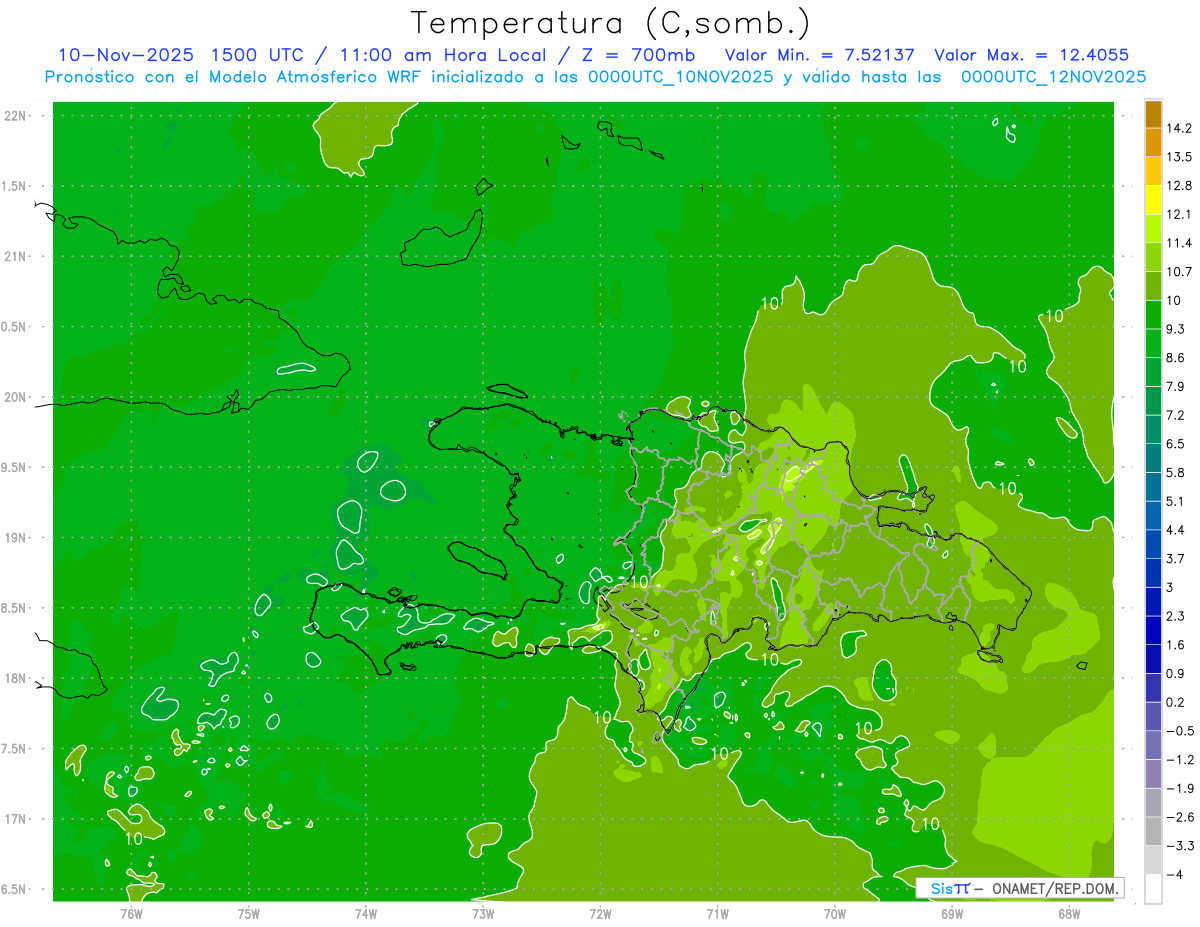Viewport: 1200px width, 927px height.
Task: Click the '19N' latitude label
Action: [x=17, y=538]
